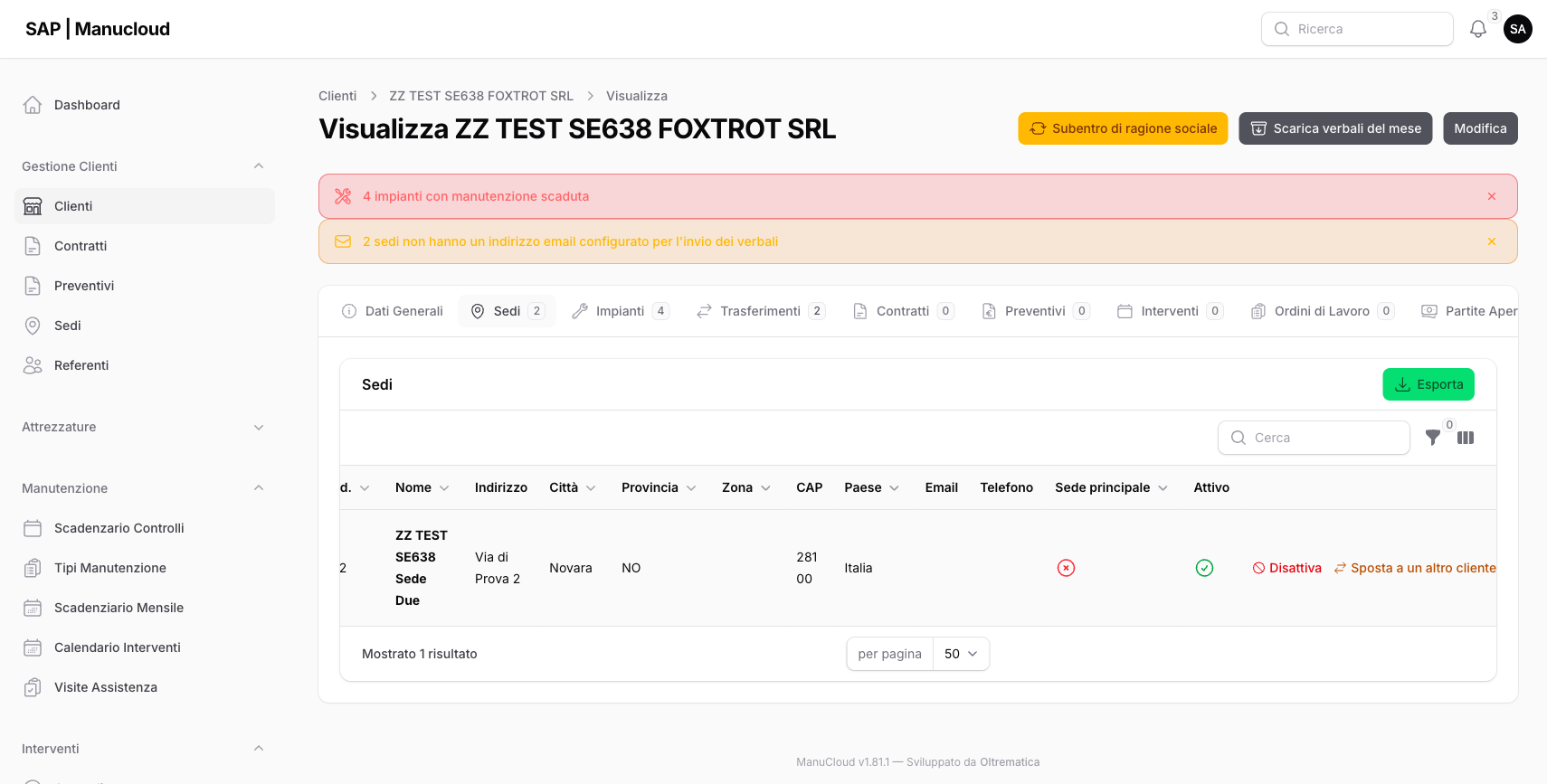Screen dimensions: 1547x784
Task: Switch to the Dati Generali tab
Action: (393, 311)
